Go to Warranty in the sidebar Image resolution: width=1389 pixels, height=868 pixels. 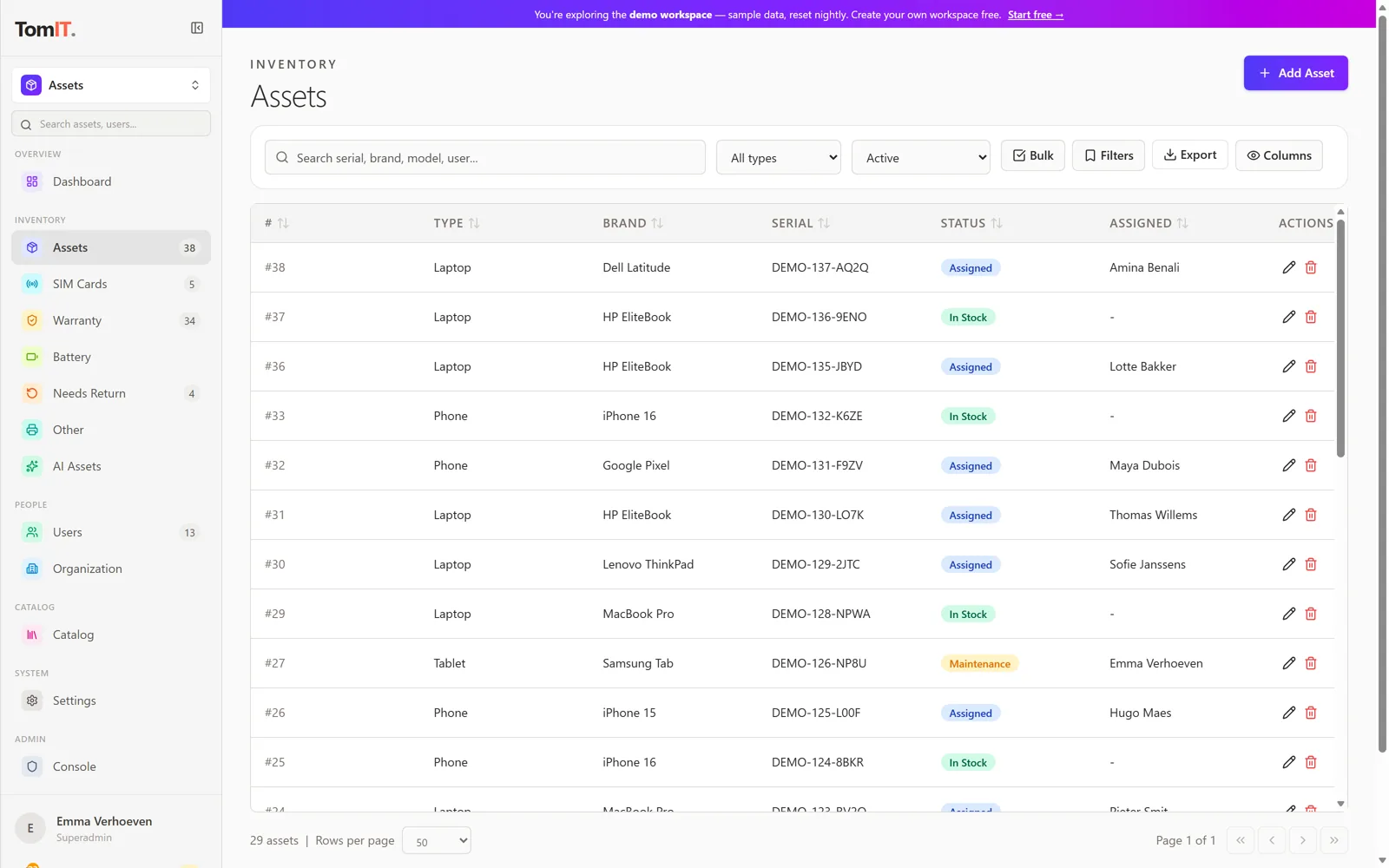tap(111, 320)
